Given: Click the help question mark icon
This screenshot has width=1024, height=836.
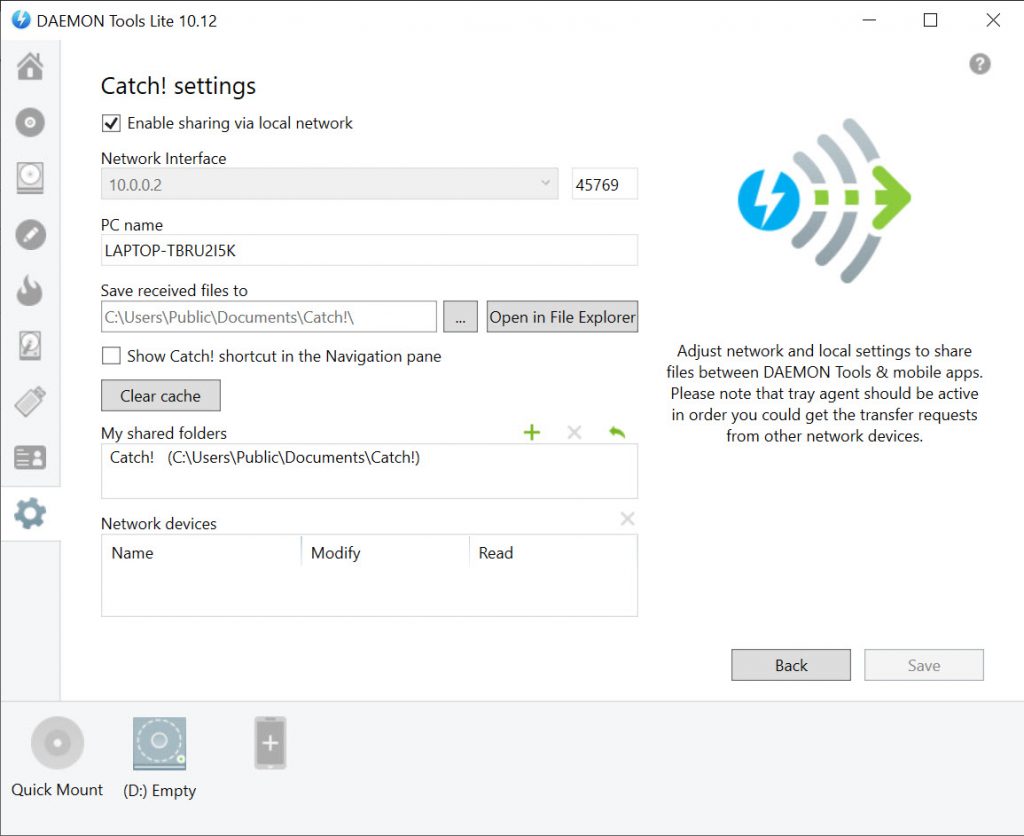Looking at the screenshot, I should click(x=980, y=64).
